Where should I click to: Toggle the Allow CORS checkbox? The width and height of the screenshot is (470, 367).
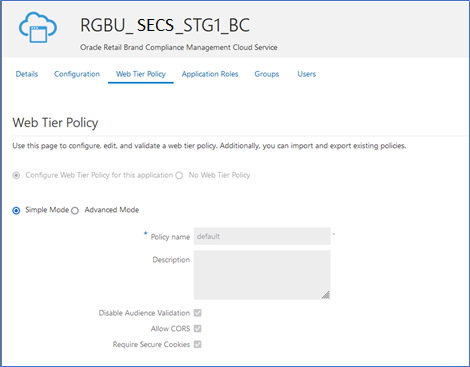point(198,328)
